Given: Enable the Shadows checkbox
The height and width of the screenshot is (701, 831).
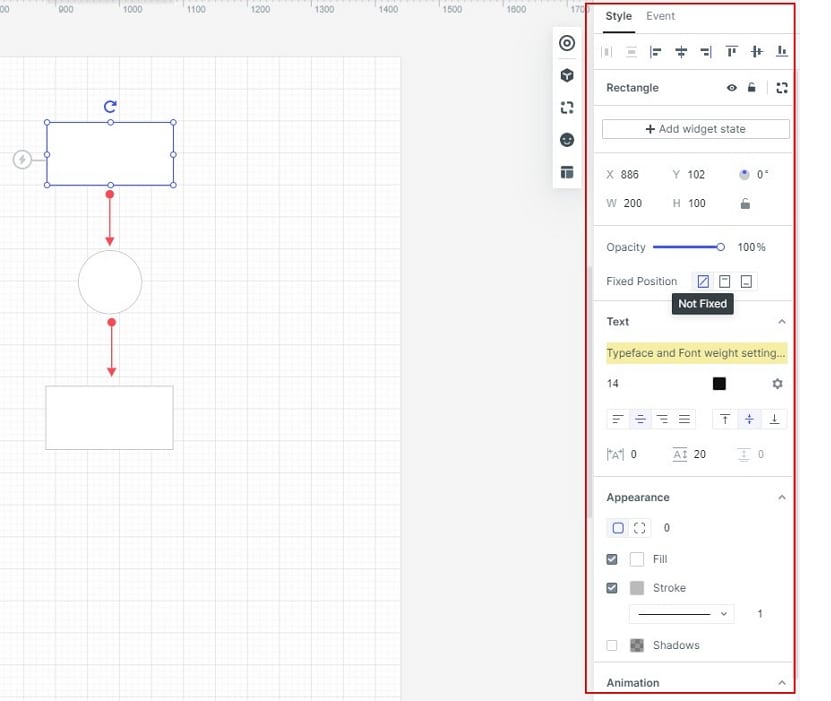Looking at the screenshot, I should click(612, 645).
